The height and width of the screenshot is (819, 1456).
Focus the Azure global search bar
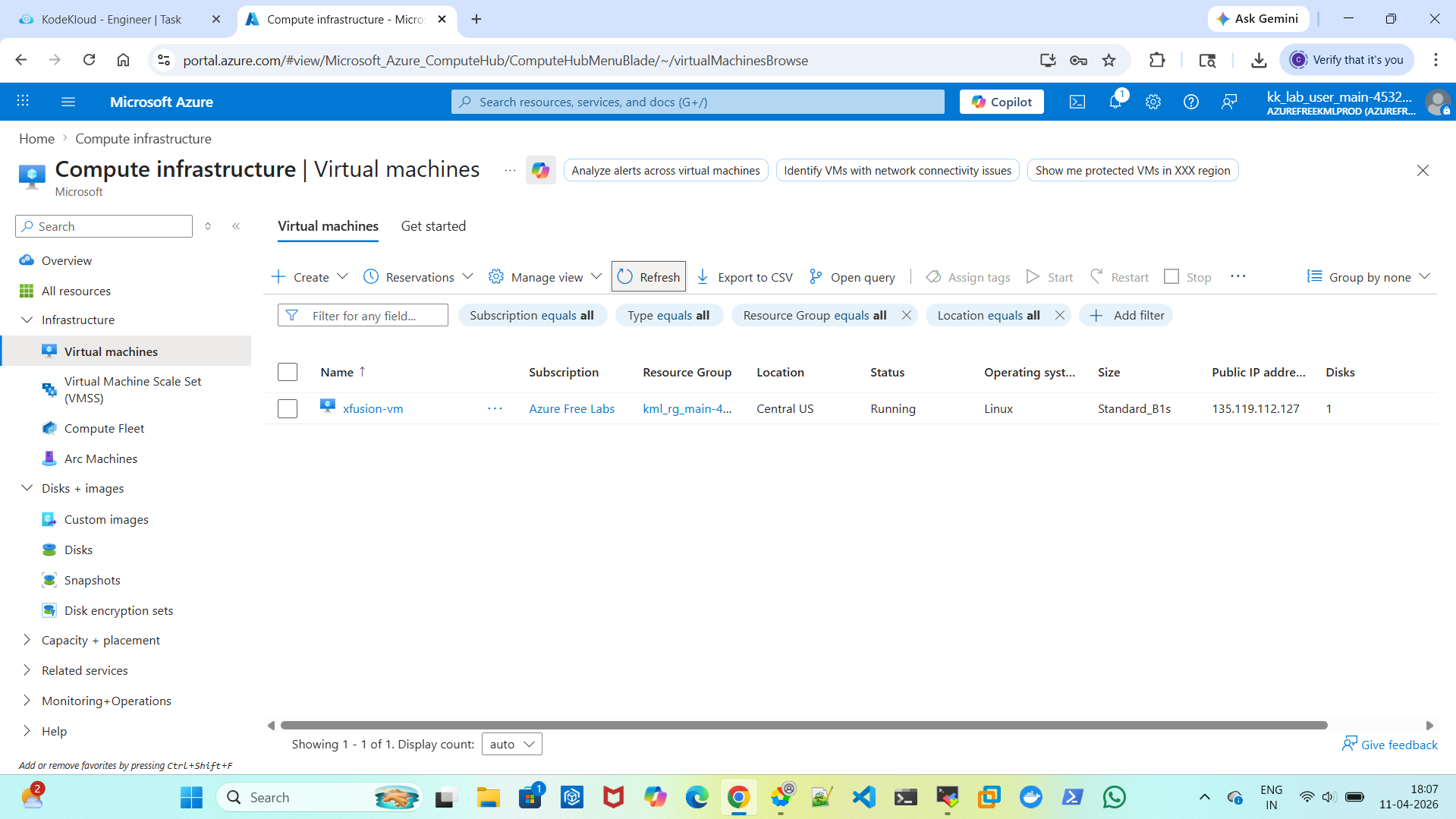(x=698, y=102)
